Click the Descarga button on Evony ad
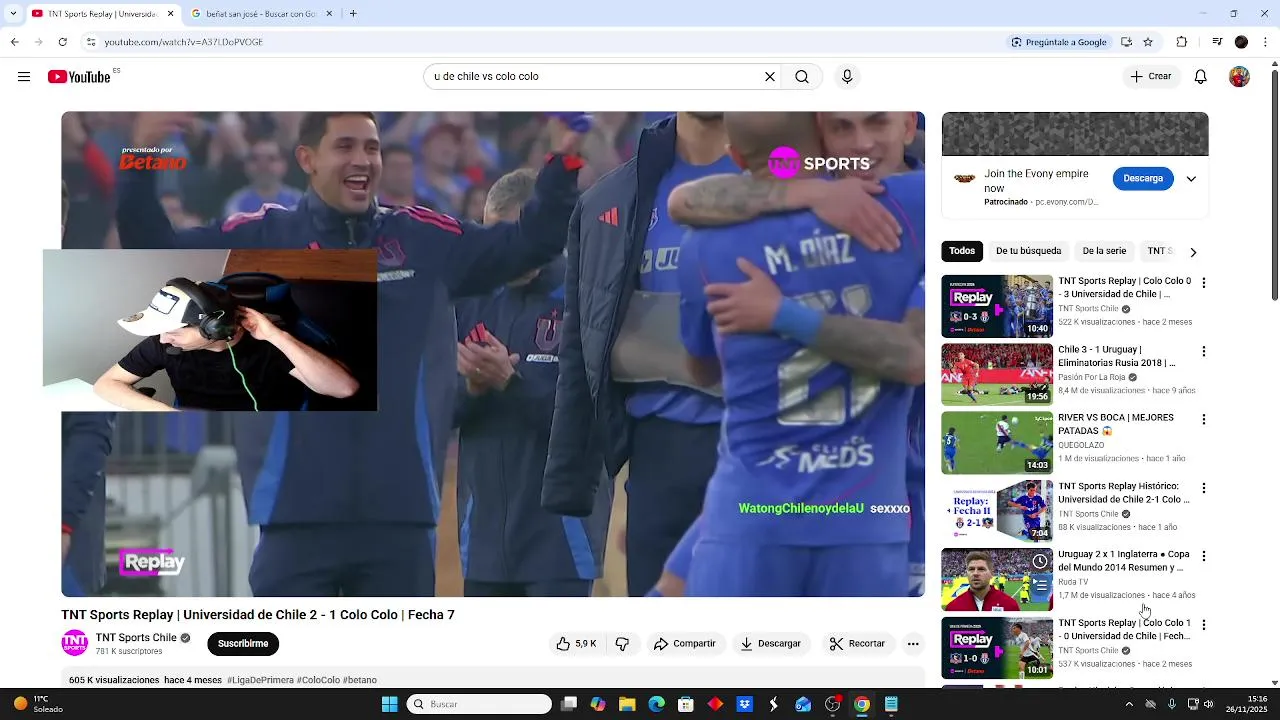 pyautogui.click(x=1143, y=179)
